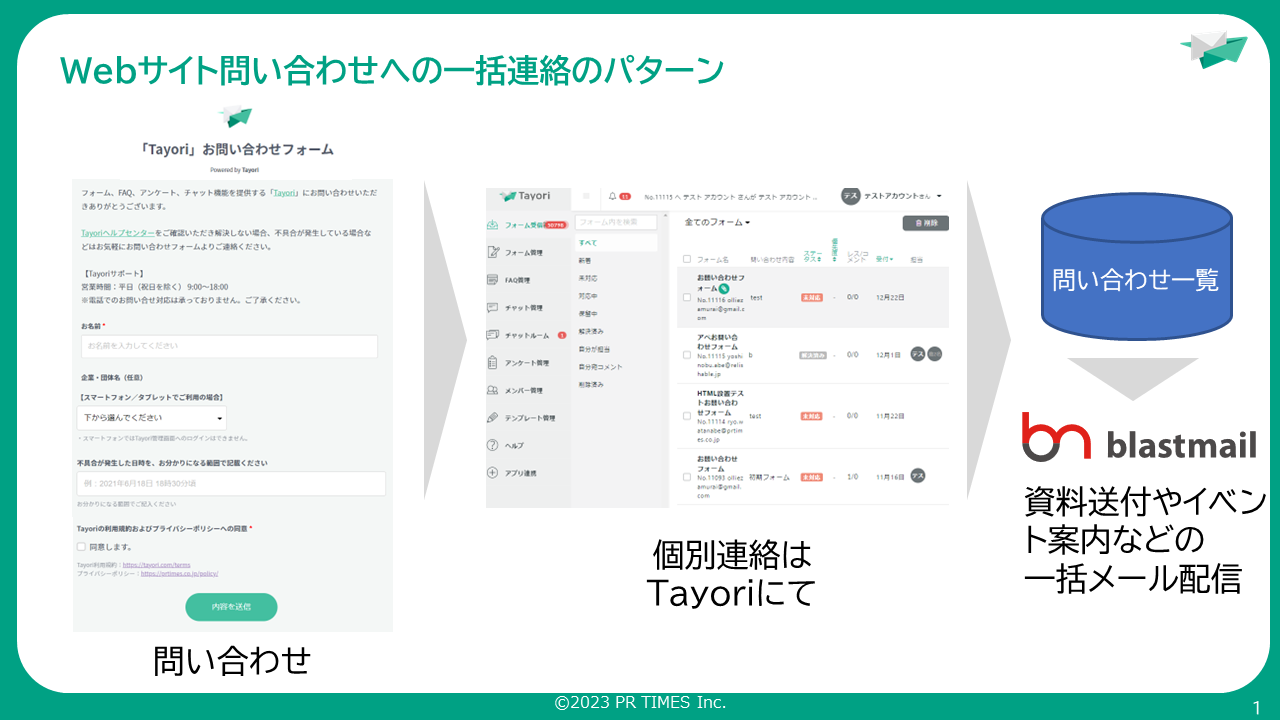Click the お名前 input field

(229, 346)
